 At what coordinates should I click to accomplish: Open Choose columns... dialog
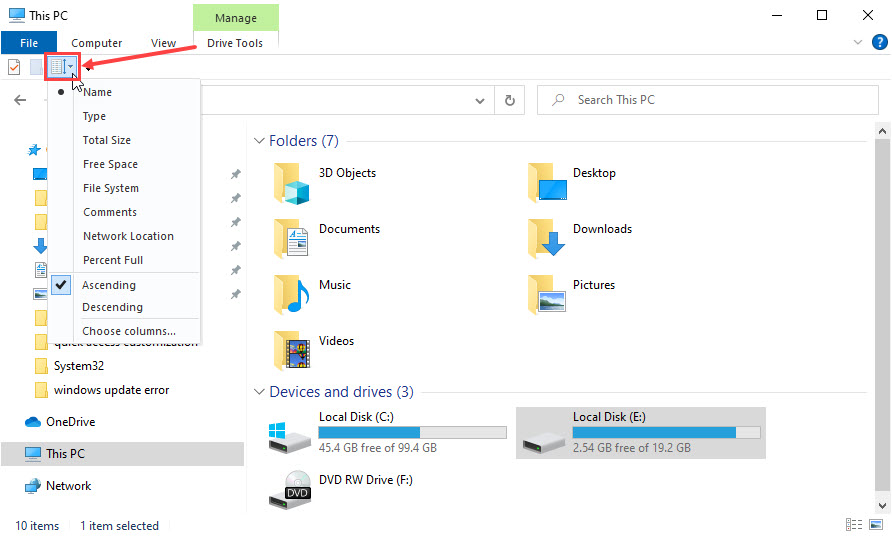coord(125,331)
